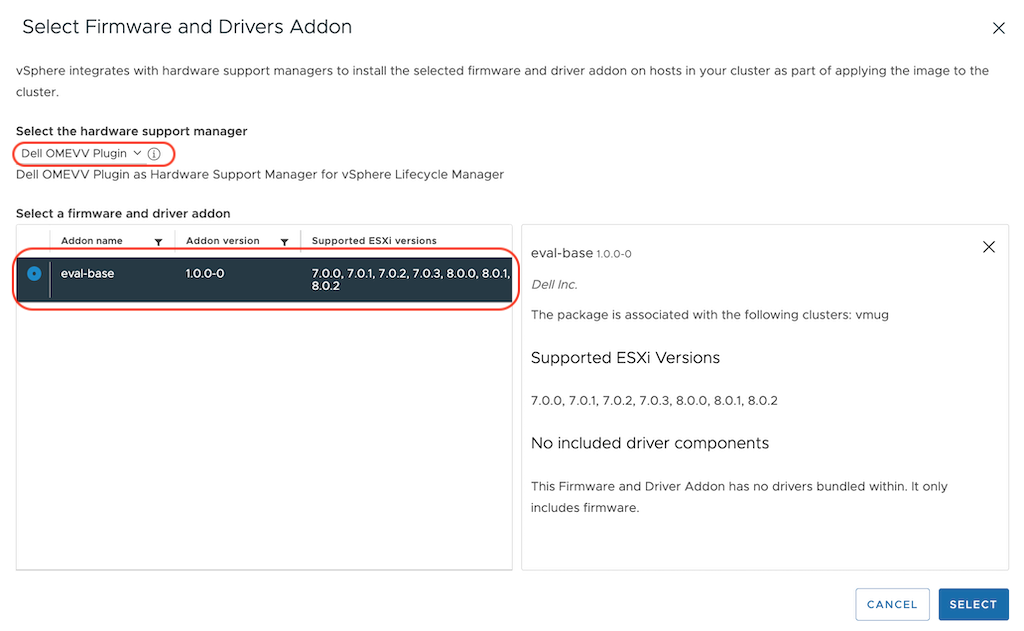Filter the Addon version column
Viewport: 1024px width, 631px height.
(x=284, y=242)
